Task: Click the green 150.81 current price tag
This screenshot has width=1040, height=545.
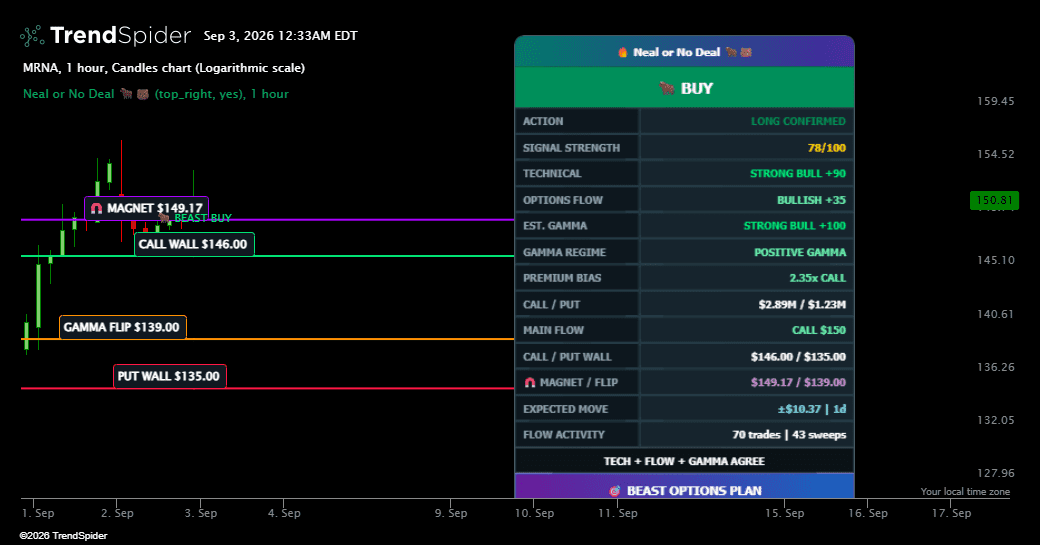Action: point(994,200)
